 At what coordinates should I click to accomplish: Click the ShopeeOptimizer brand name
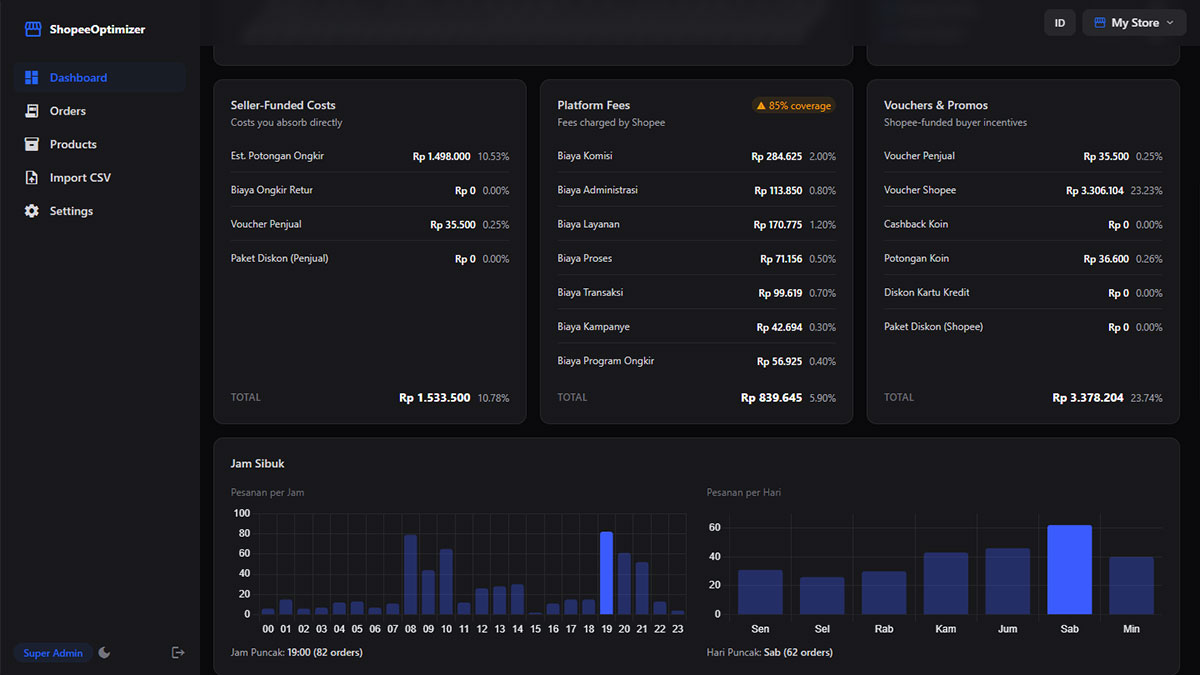tap(97, 29)
